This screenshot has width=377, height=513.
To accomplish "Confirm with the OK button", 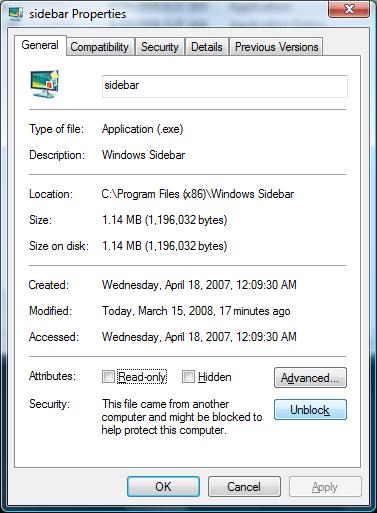I will [x=163, y=486].
